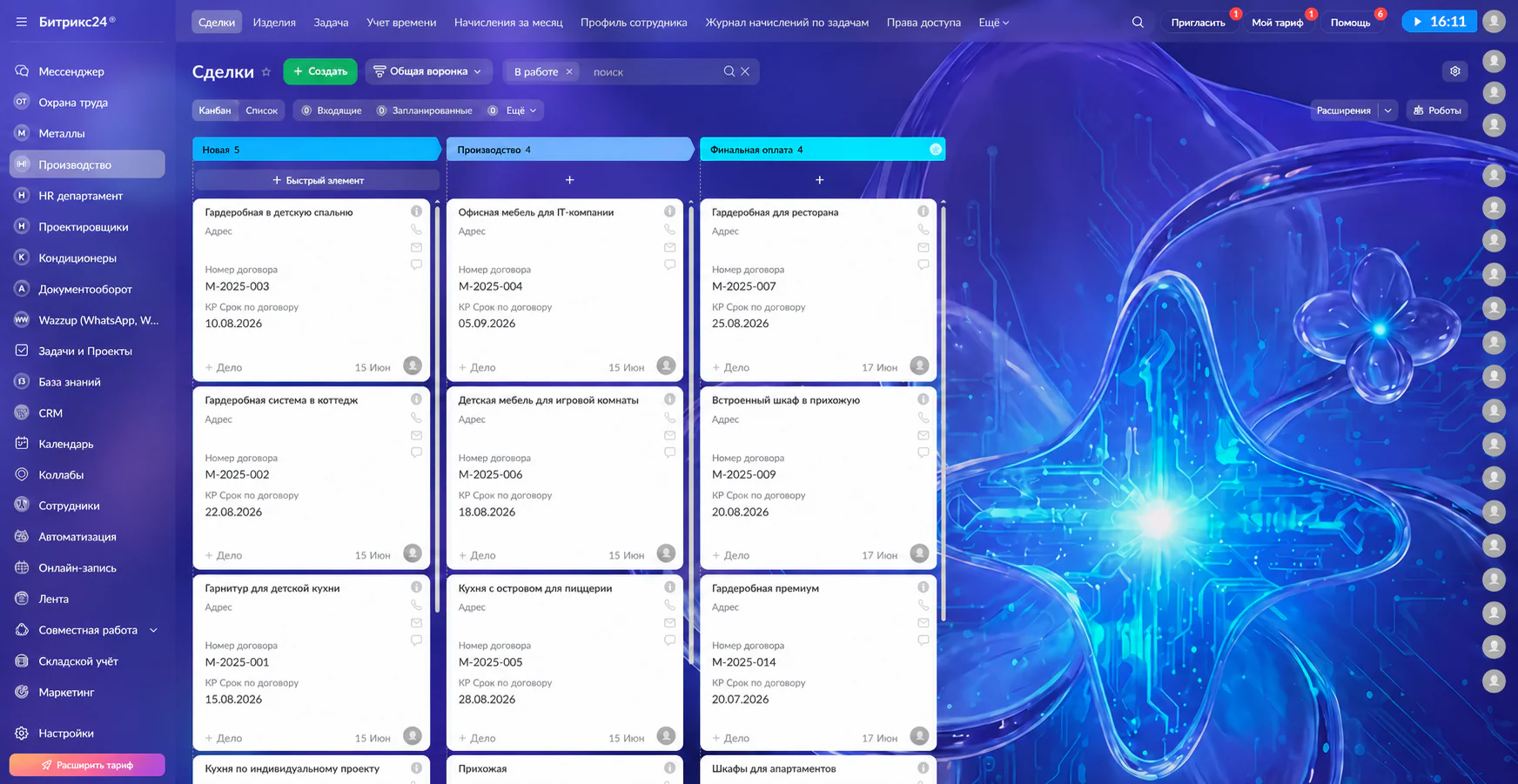Click Быстрый элемент in Новая column
The height and width of the screenshot is (784, 1518).
(x=318, y=180)
